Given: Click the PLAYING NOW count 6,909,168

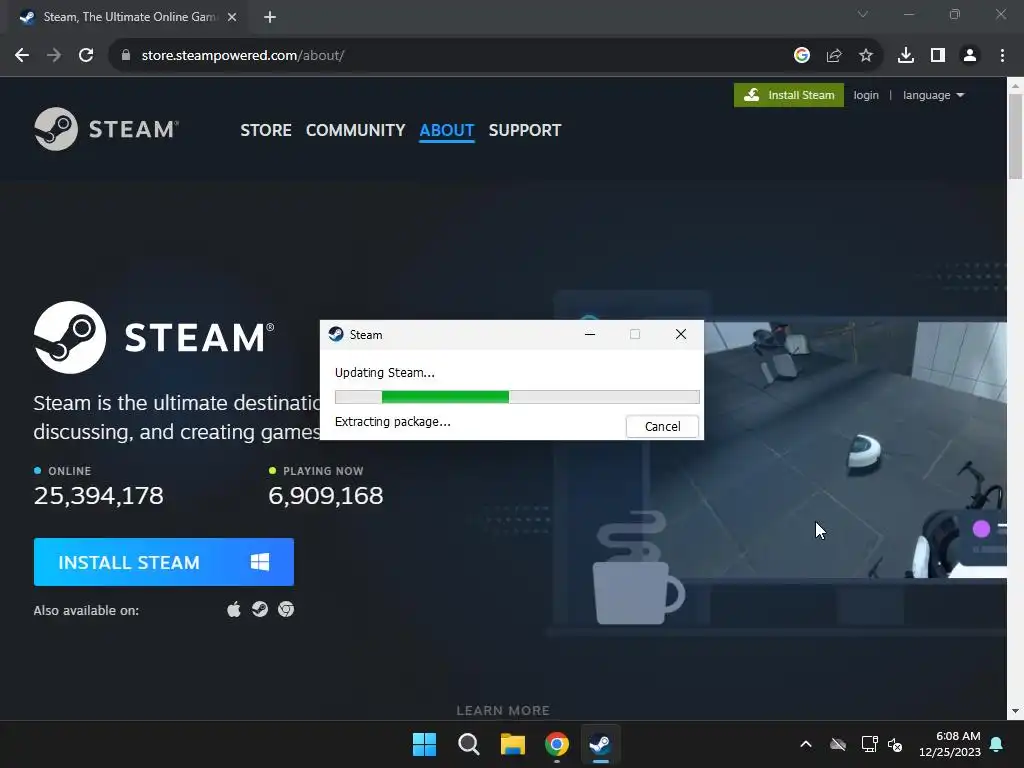Looking at the screenshot, I should [x=326, y=496].
